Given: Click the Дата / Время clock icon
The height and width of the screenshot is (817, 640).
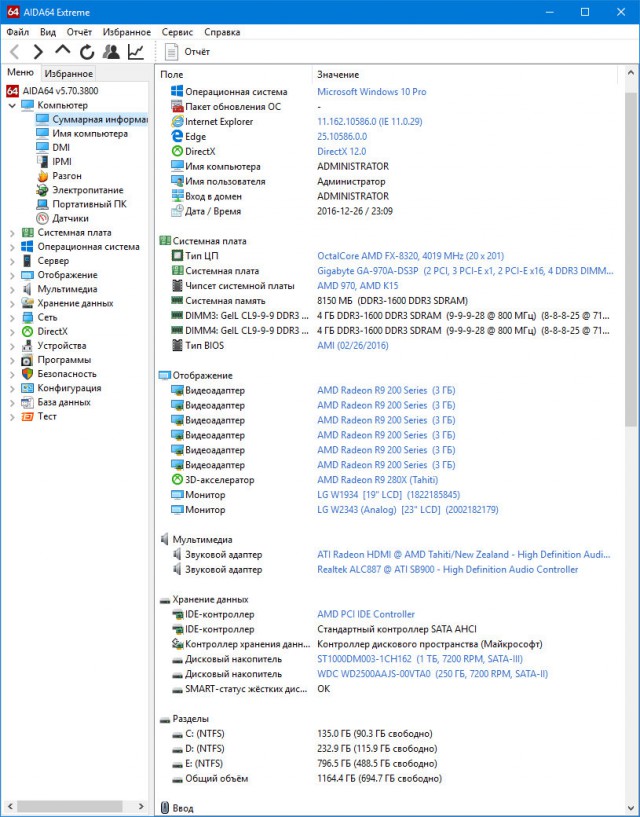Looking at the screenshot, I should [177, 212].
